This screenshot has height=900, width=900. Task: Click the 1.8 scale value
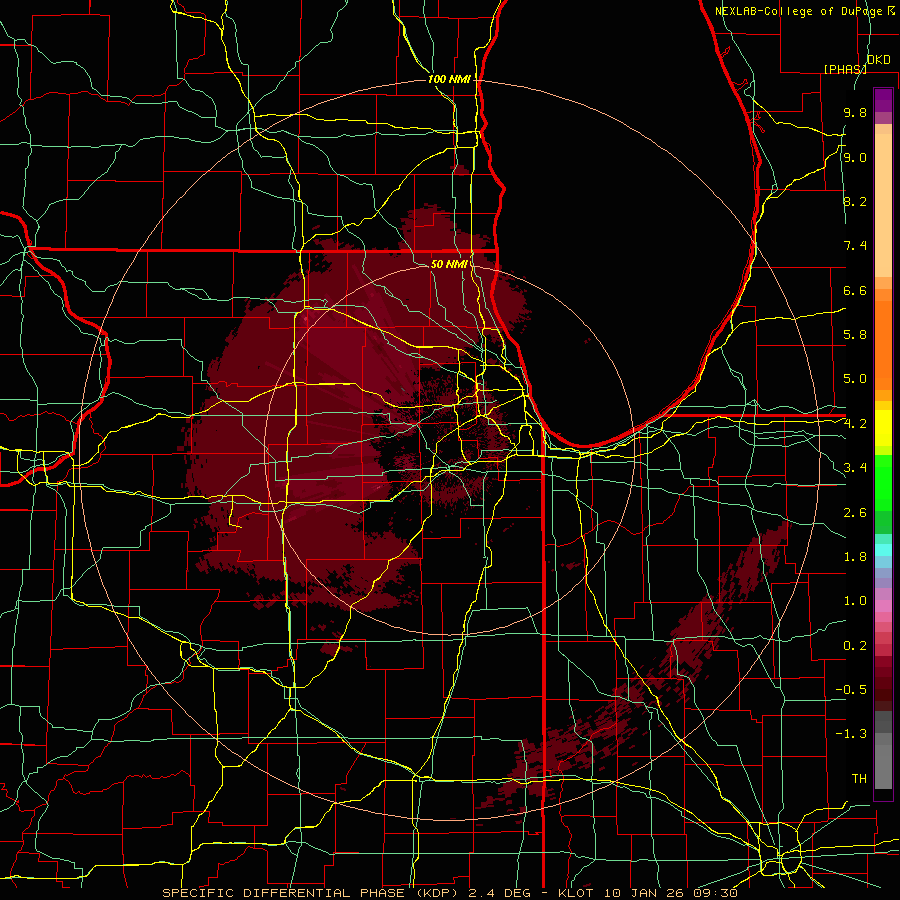(x=855, y=557)
